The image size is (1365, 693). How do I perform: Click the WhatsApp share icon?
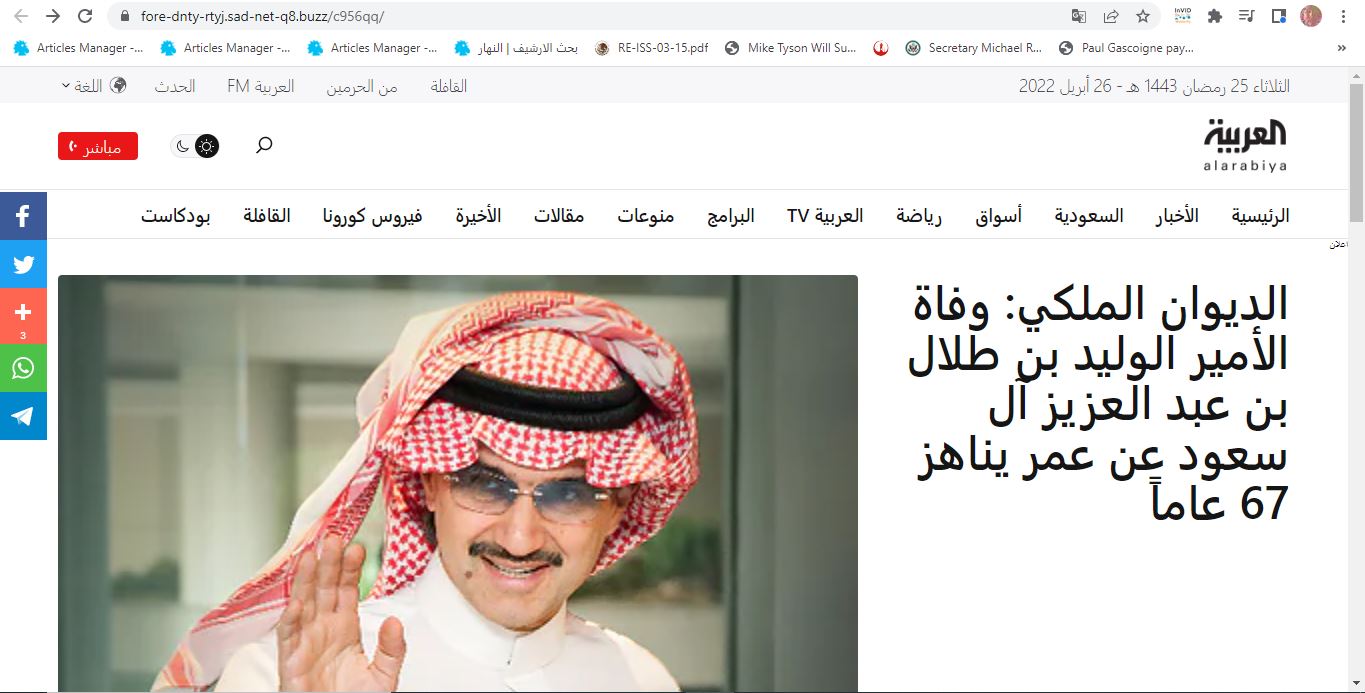point(23,367)
